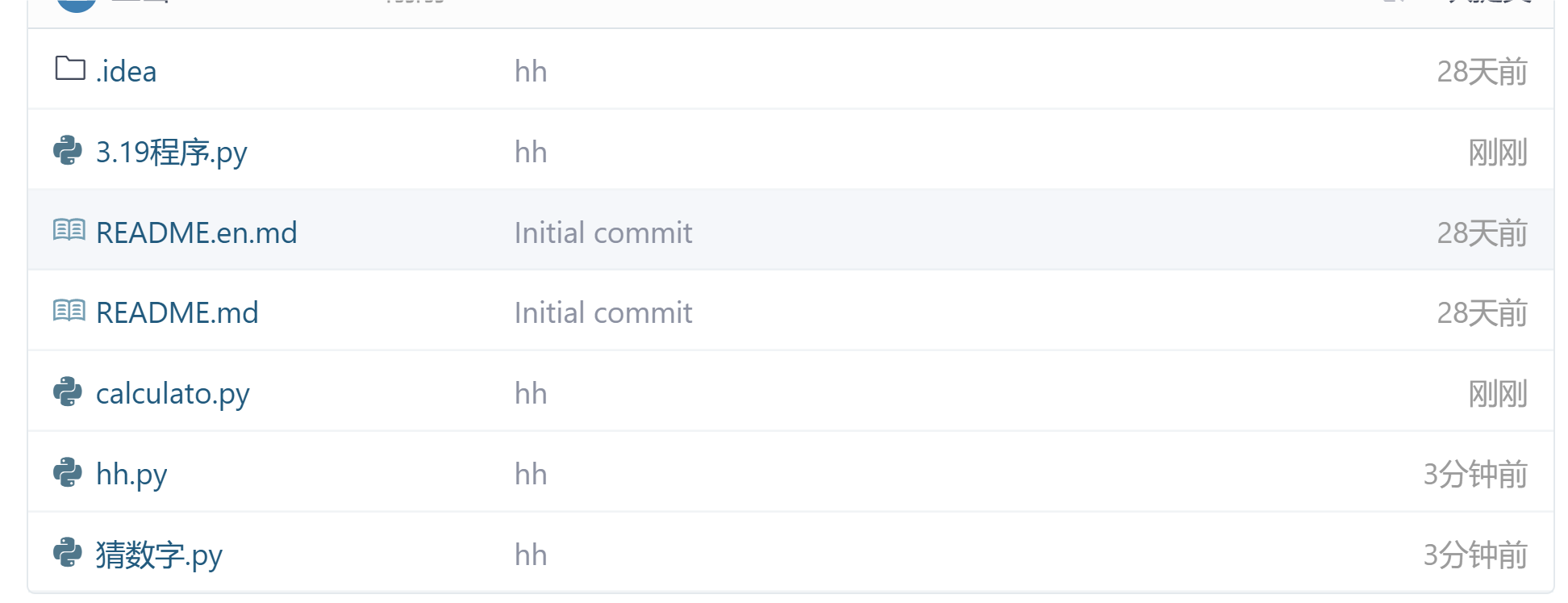Click Python icon beside calculato.py
Image resolution: width=1568 pixels, height=603 pixels.
[x=68, y=392]
